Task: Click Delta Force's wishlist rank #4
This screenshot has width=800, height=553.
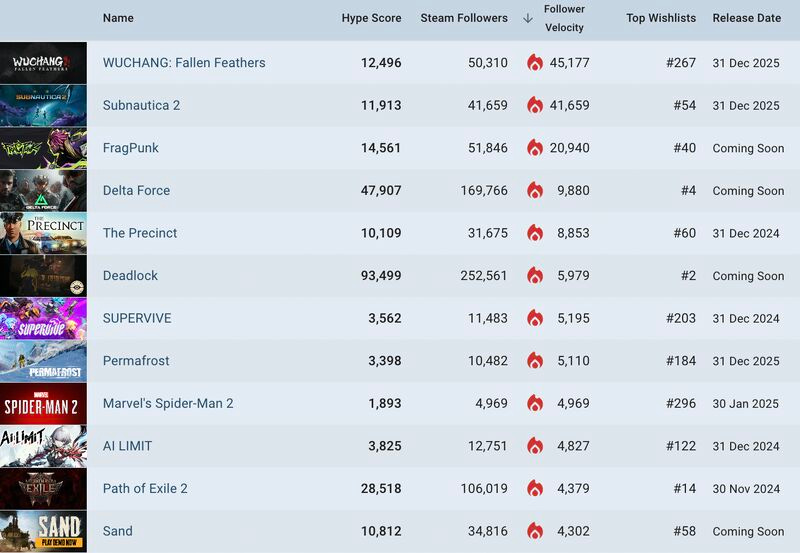Action: (x=688, y=190)
